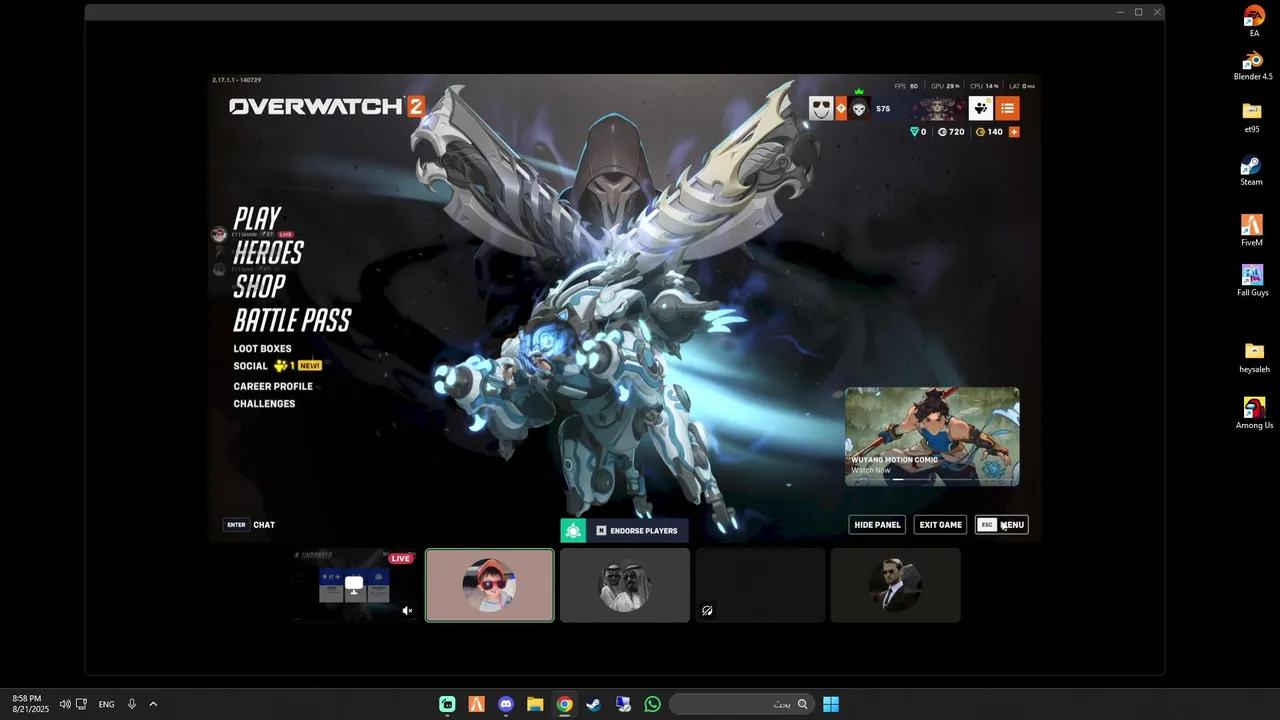Watch the Wuyang Motion Comic thumbnail
The image size is (1280, 720).
[932, 437]
